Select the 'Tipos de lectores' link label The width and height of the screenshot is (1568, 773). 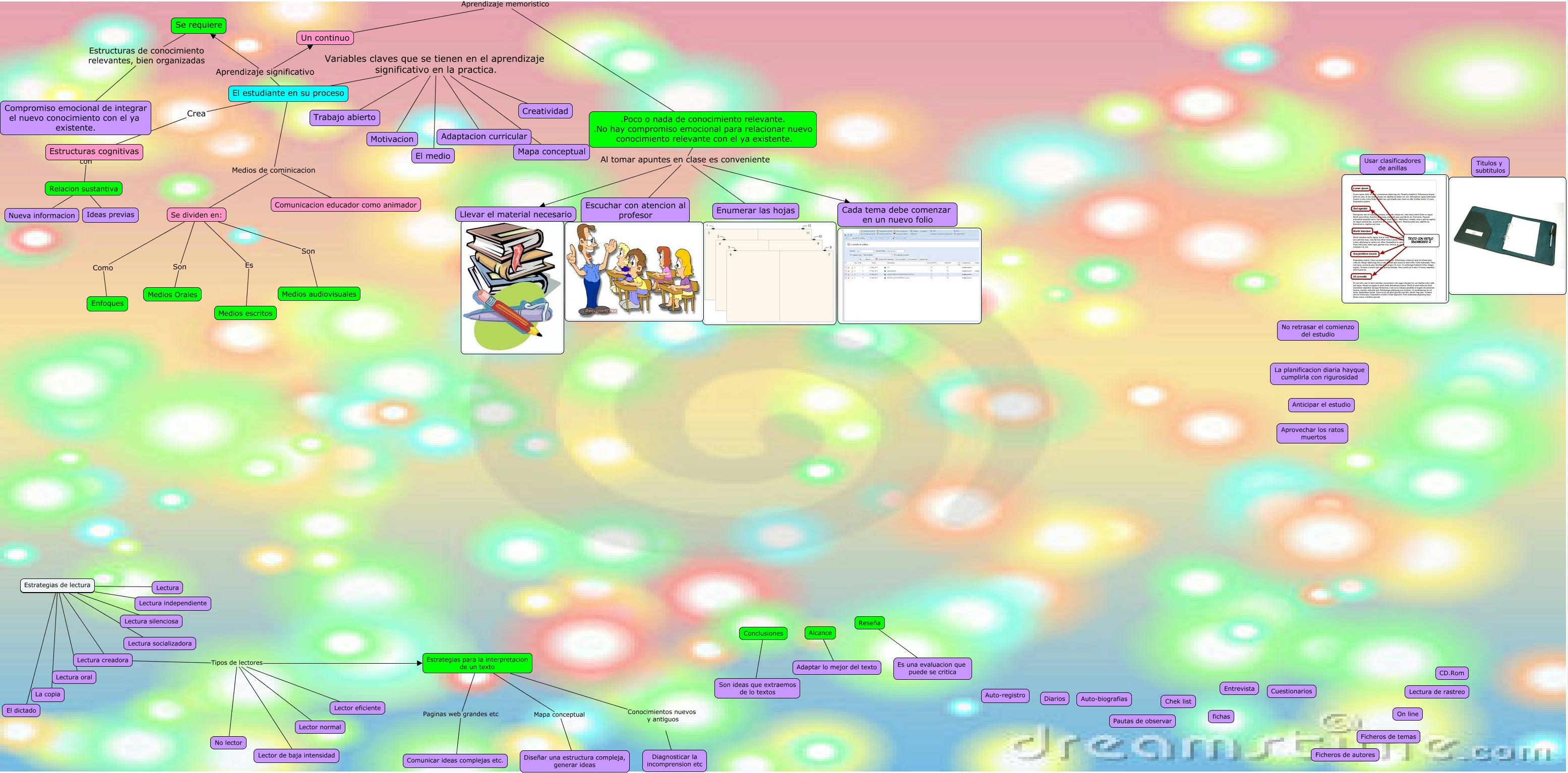coord(237,662)
